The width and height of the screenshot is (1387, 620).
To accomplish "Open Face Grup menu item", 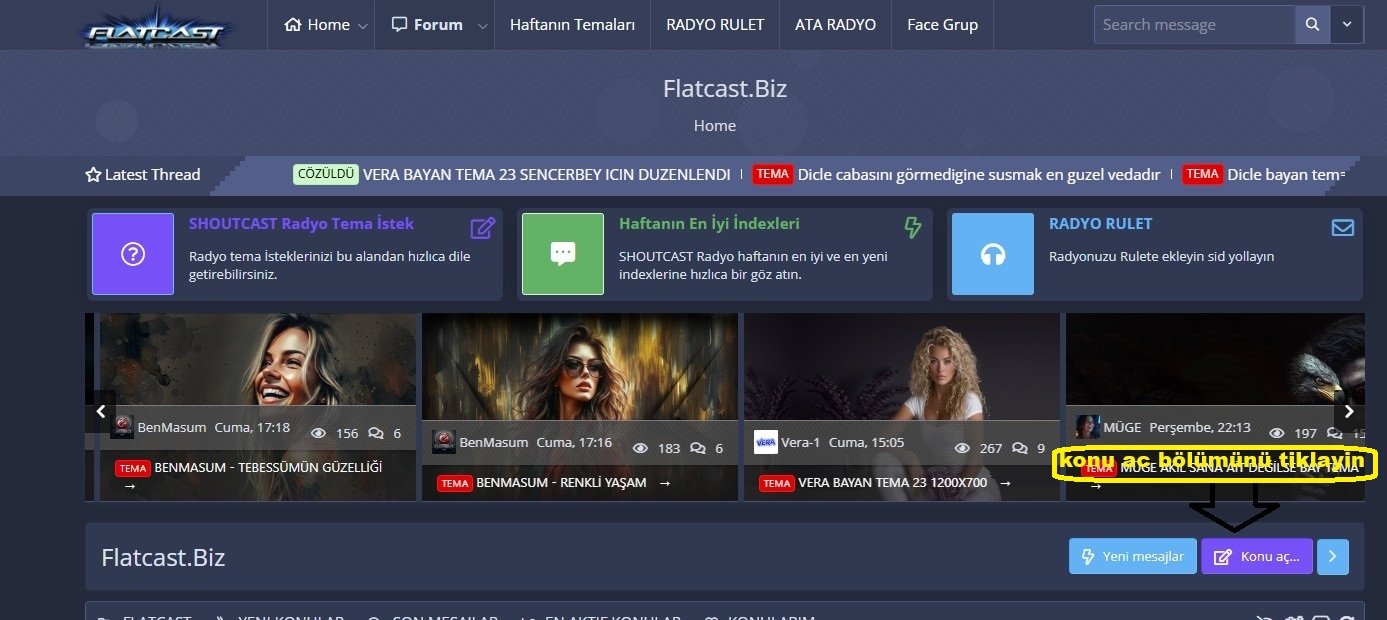I will coord(942,25).
